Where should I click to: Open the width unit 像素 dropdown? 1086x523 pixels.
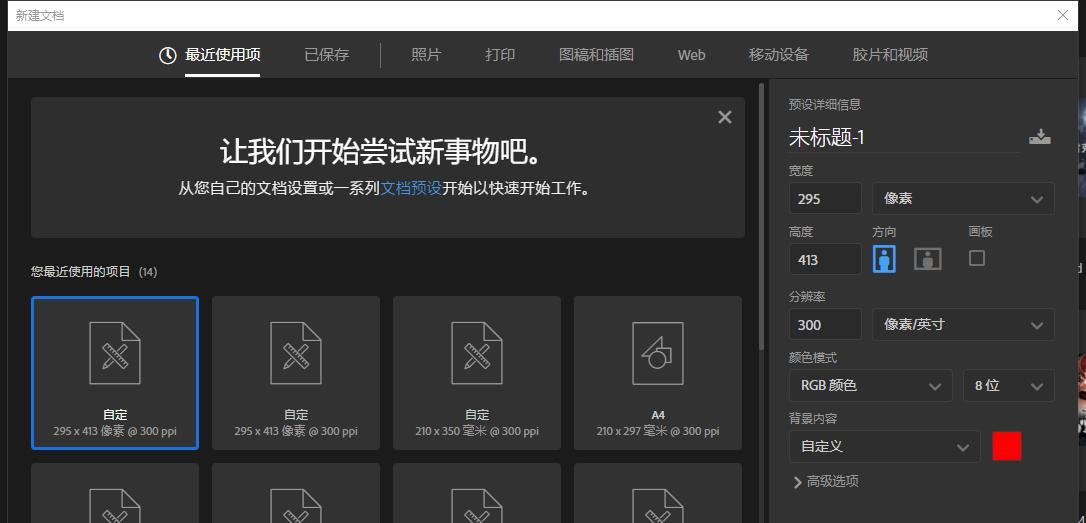(x=963, y=199)
